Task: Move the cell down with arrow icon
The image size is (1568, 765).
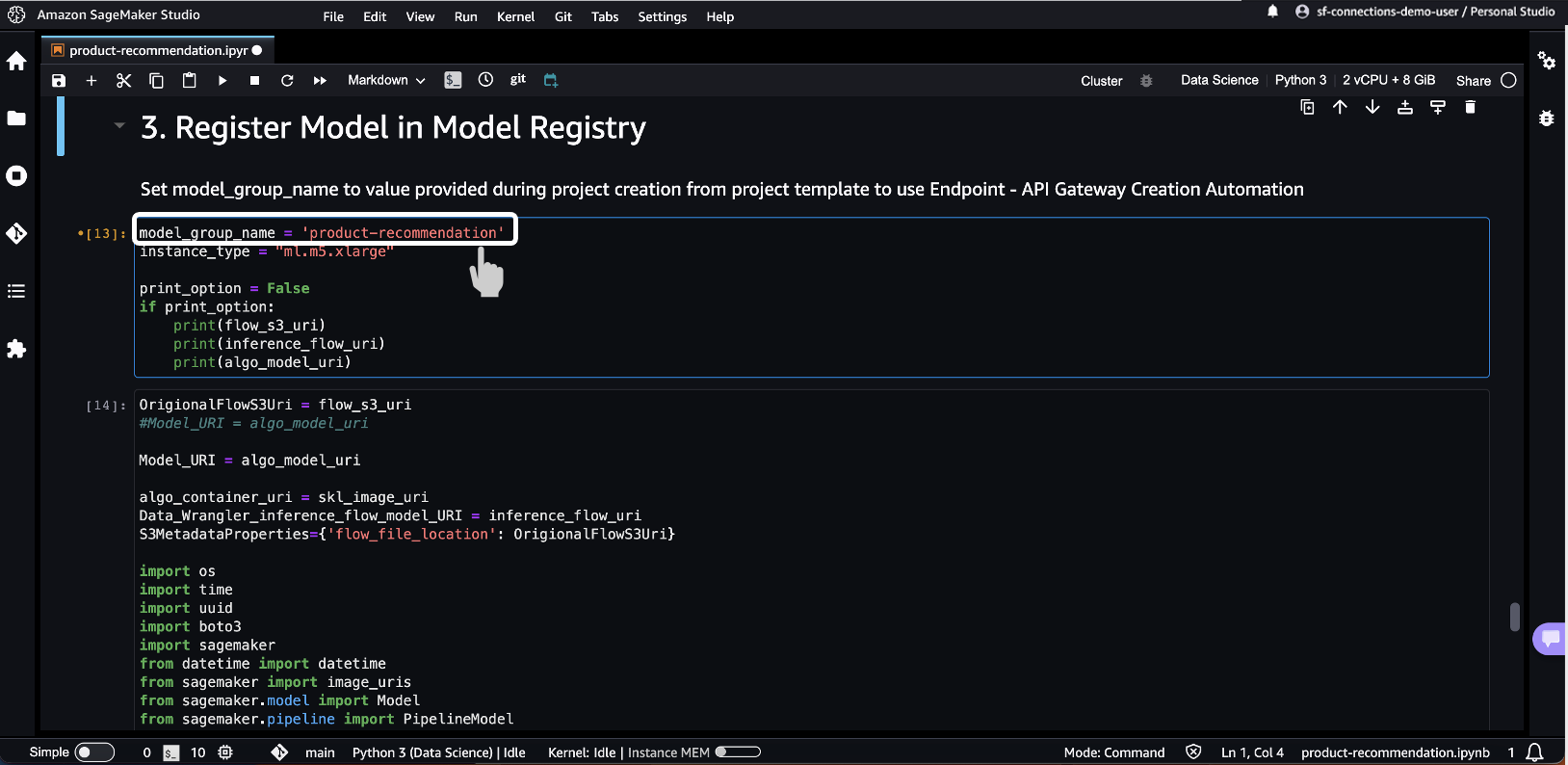Action: pyautogui.click(x=1372, y=108)
